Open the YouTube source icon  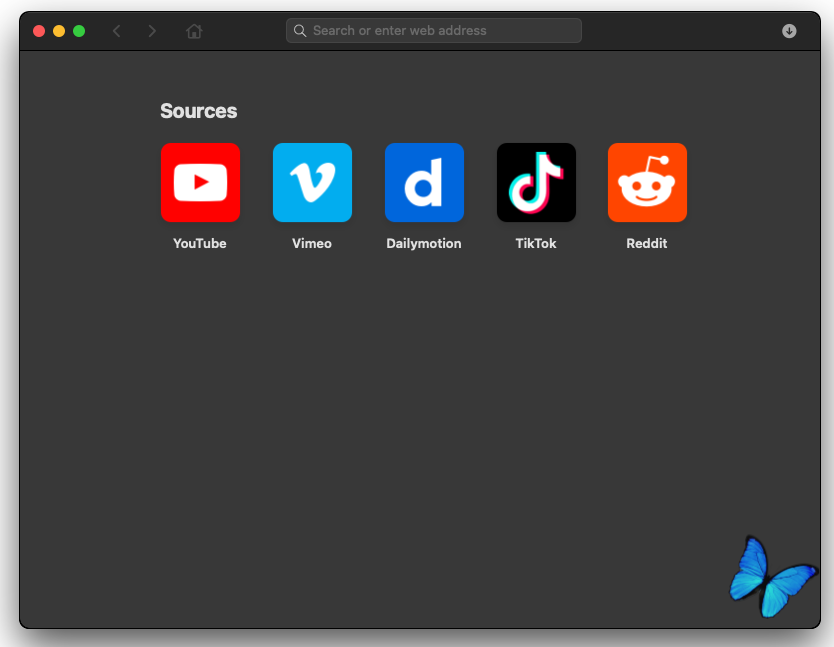coord(200,182)
